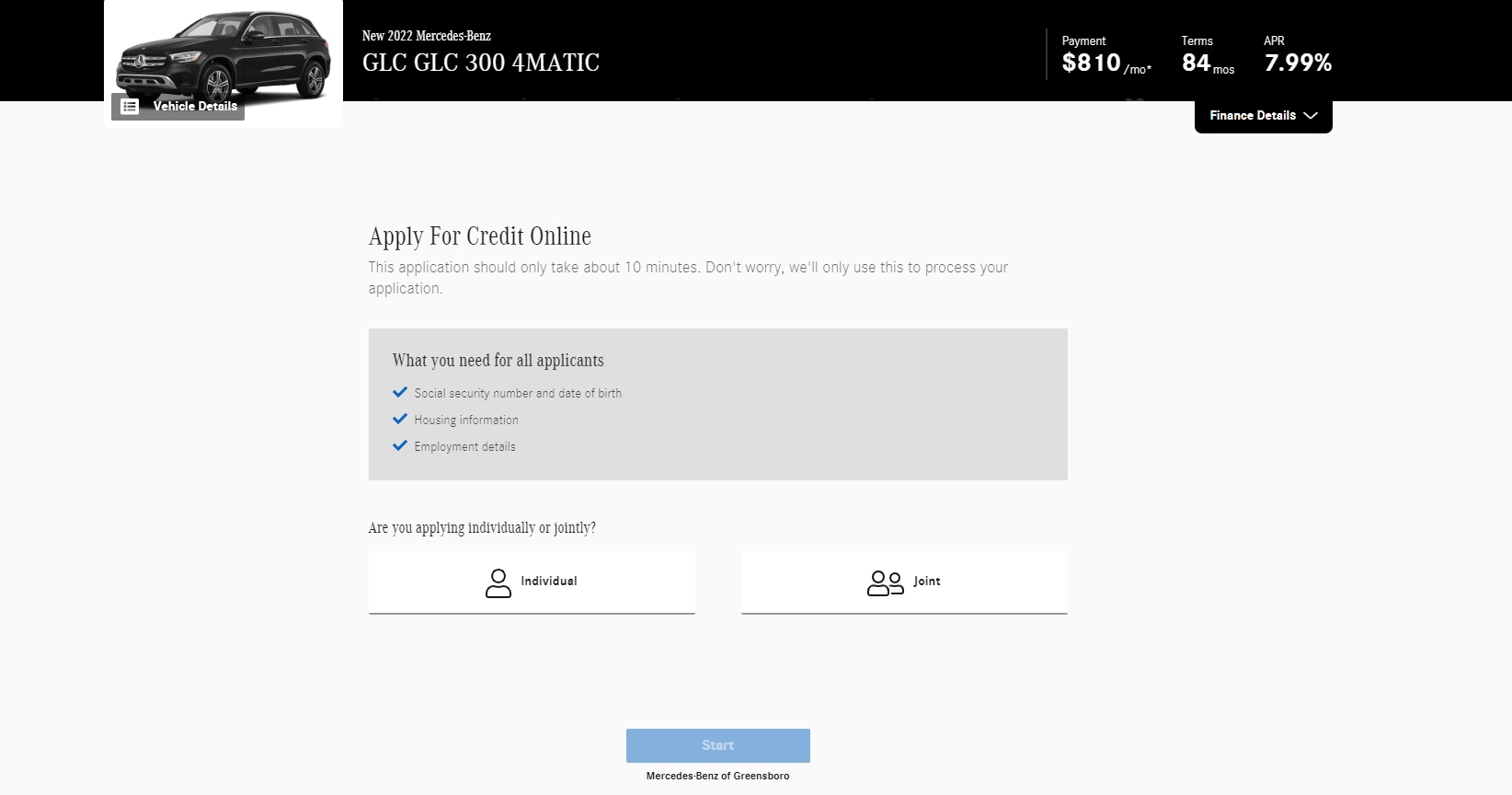Click checkmark beside Employment details
This screenshot has width=1512, height=795.
400,445
